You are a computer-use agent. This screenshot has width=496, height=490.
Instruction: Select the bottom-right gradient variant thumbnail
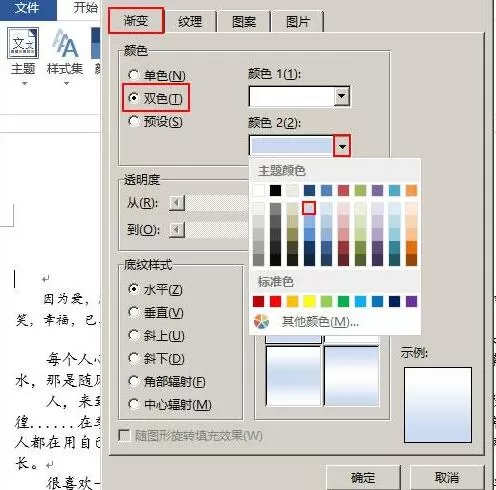click(x=351, y=376)
